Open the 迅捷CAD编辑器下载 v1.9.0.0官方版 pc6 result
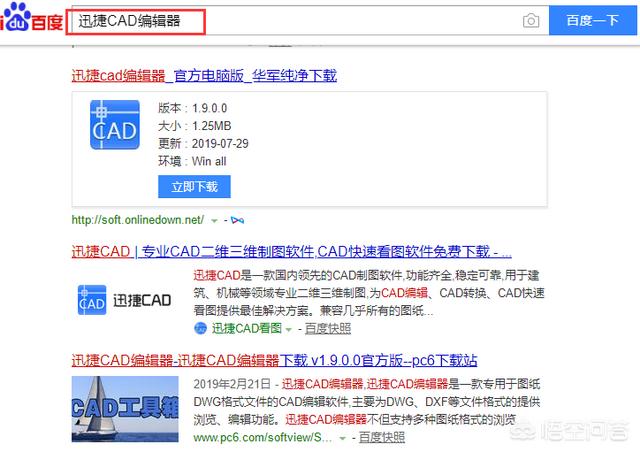 [x=274, y=361]
